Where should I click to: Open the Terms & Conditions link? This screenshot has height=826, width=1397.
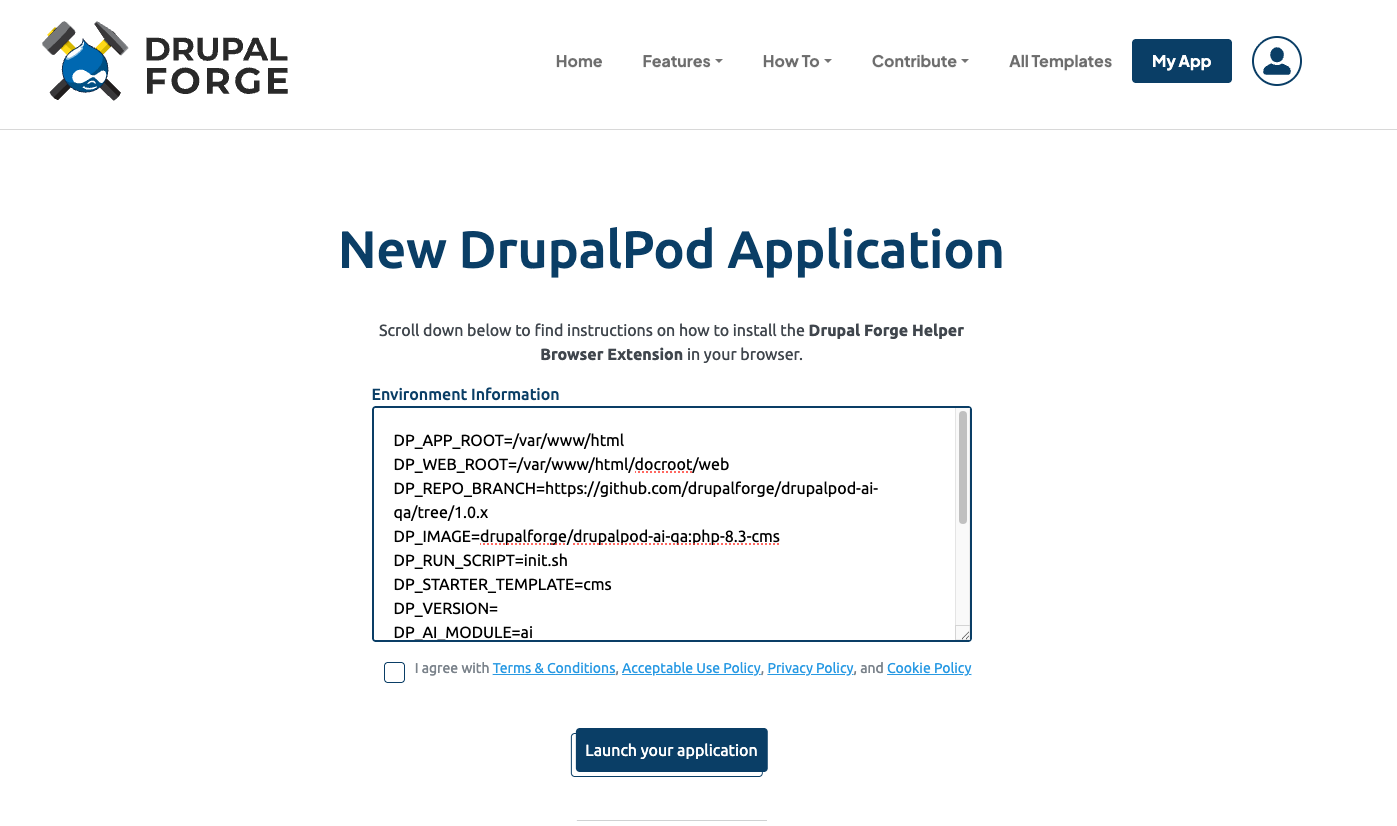pyautogui.click(x=554, y=668)
